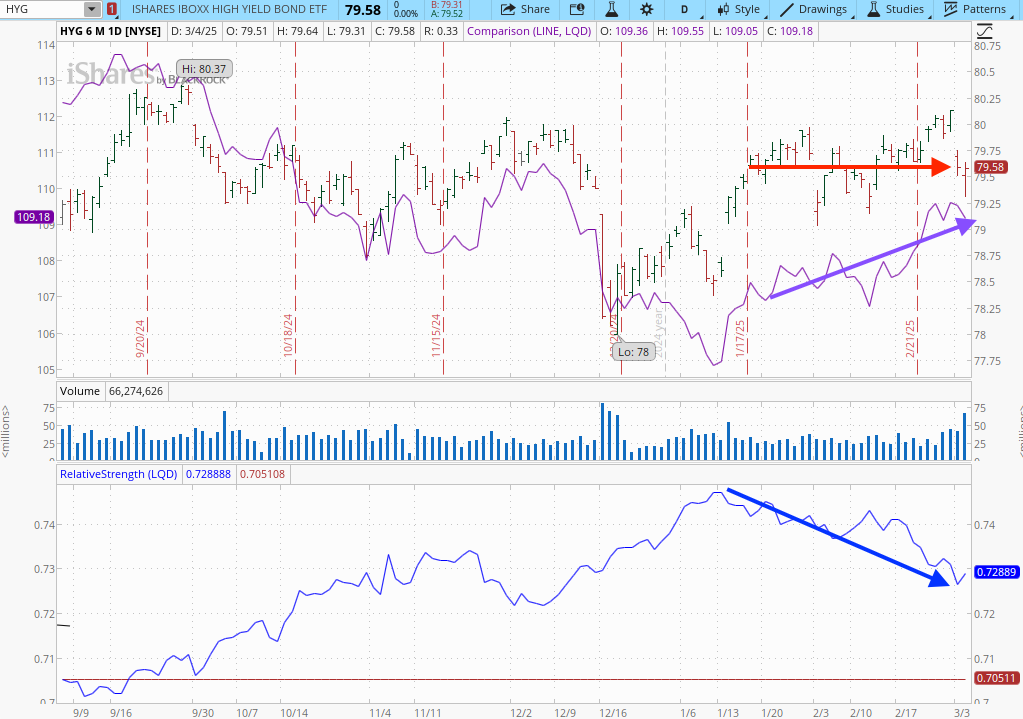Select the Comparison (LINE, LQD) label
This screenshot has width=1023, height=719.
tap(529, 31)
